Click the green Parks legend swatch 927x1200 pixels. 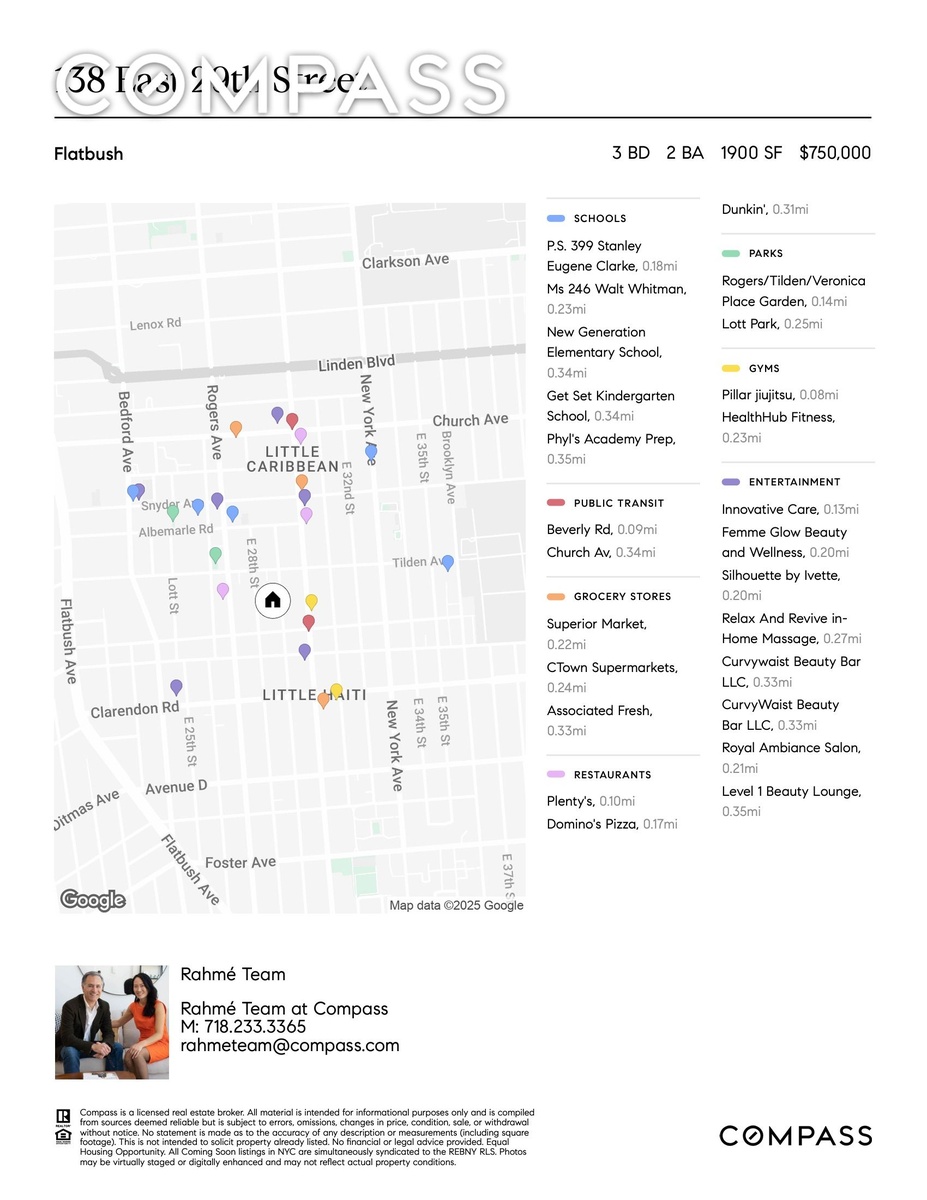(x=731, y=254)
